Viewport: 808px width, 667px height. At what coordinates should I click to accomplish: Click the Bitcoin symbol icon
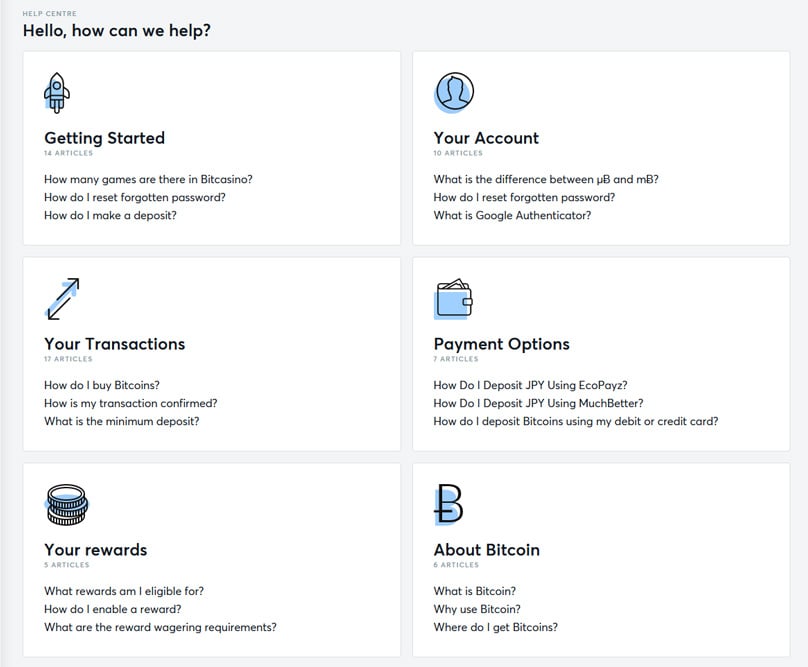point(449,505)
